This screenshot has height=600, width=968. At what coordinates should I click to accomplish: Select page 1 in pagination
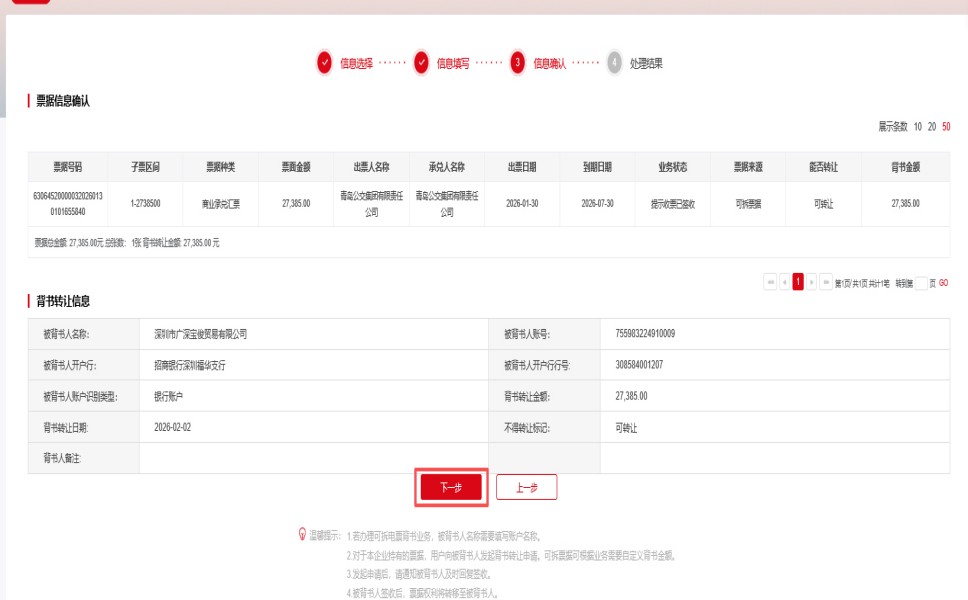(798, 282)
